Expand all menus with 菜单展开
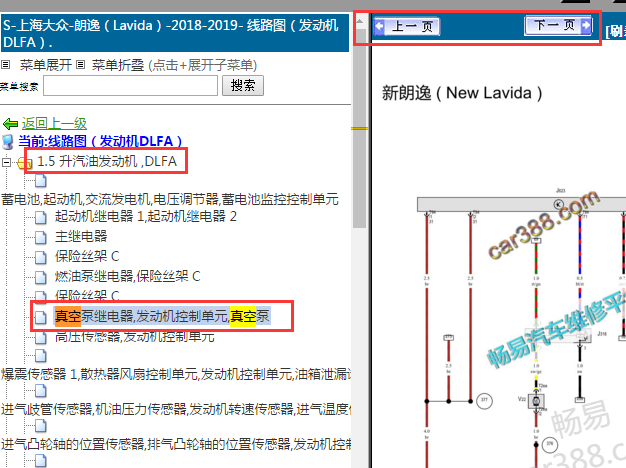 click(46, 65)
